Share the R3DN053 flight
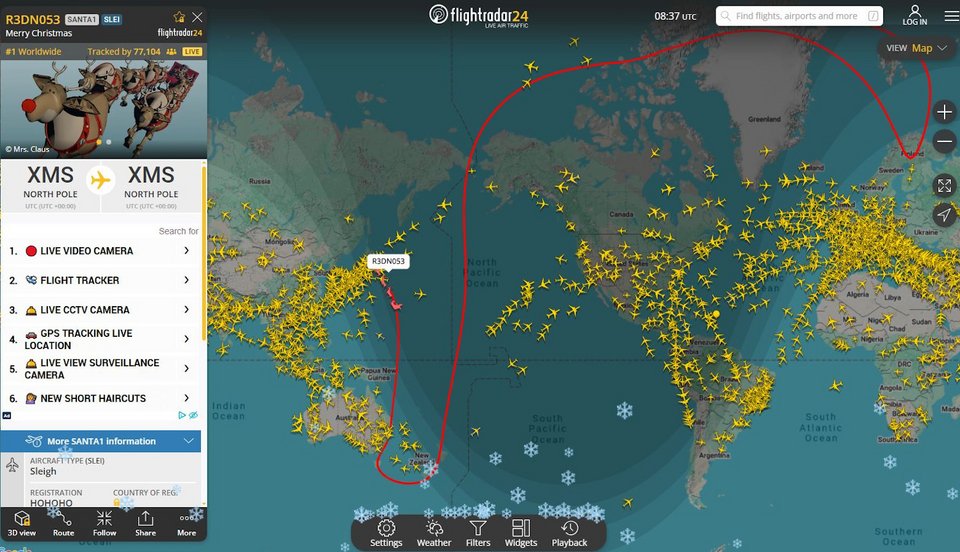This screenshot has height=552, width=960. click(145, 523)
